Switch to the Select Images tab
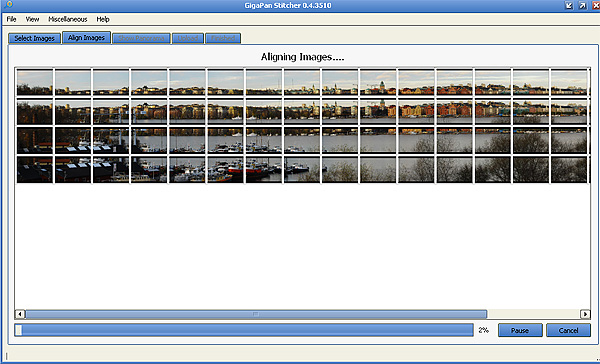This screenshot has width=600, height=364. [x=34, y=38]
